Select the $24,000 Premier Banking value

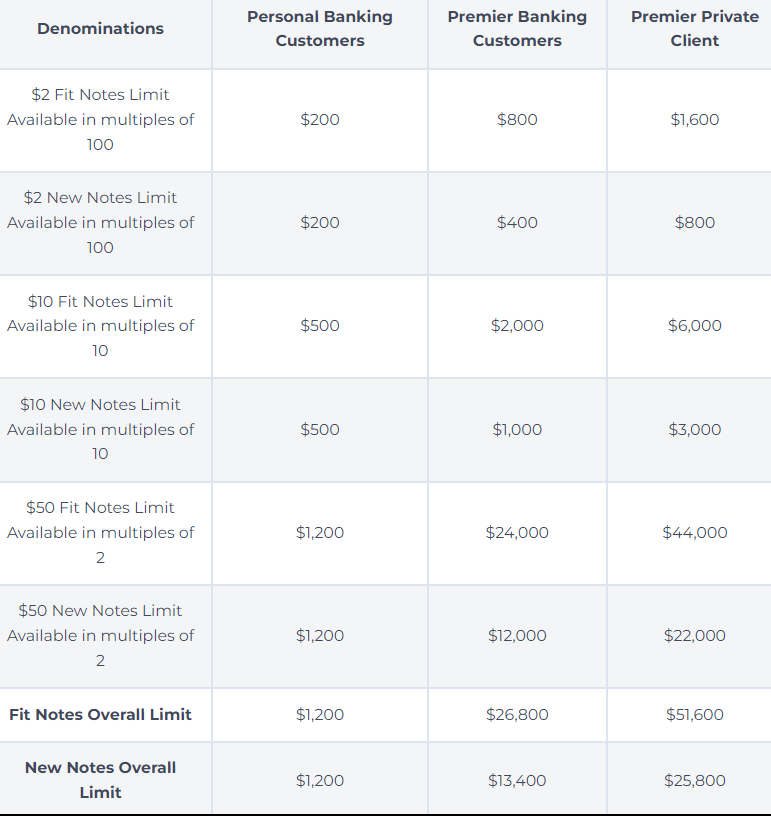point(517,533)
